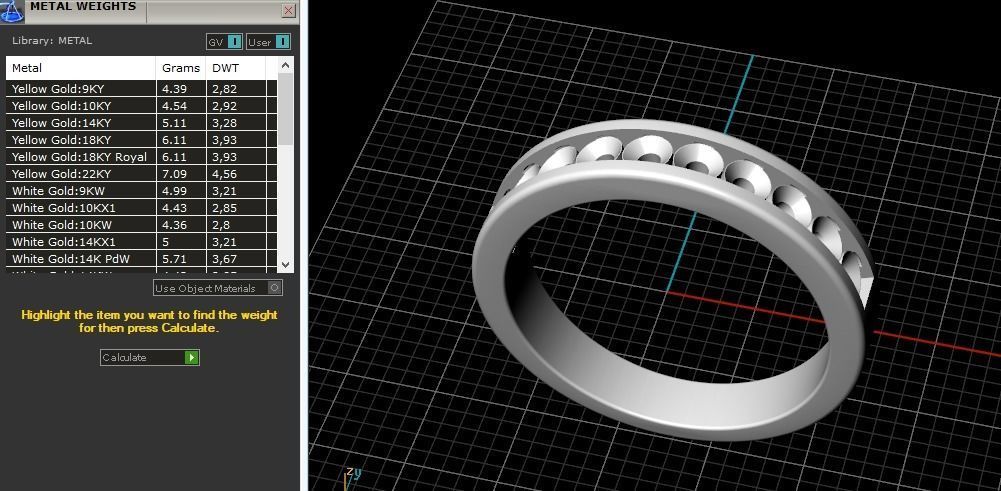Select the White Gold:10KW row
The height and width of the screenshot is (491, 1001).
coord(142,225)
